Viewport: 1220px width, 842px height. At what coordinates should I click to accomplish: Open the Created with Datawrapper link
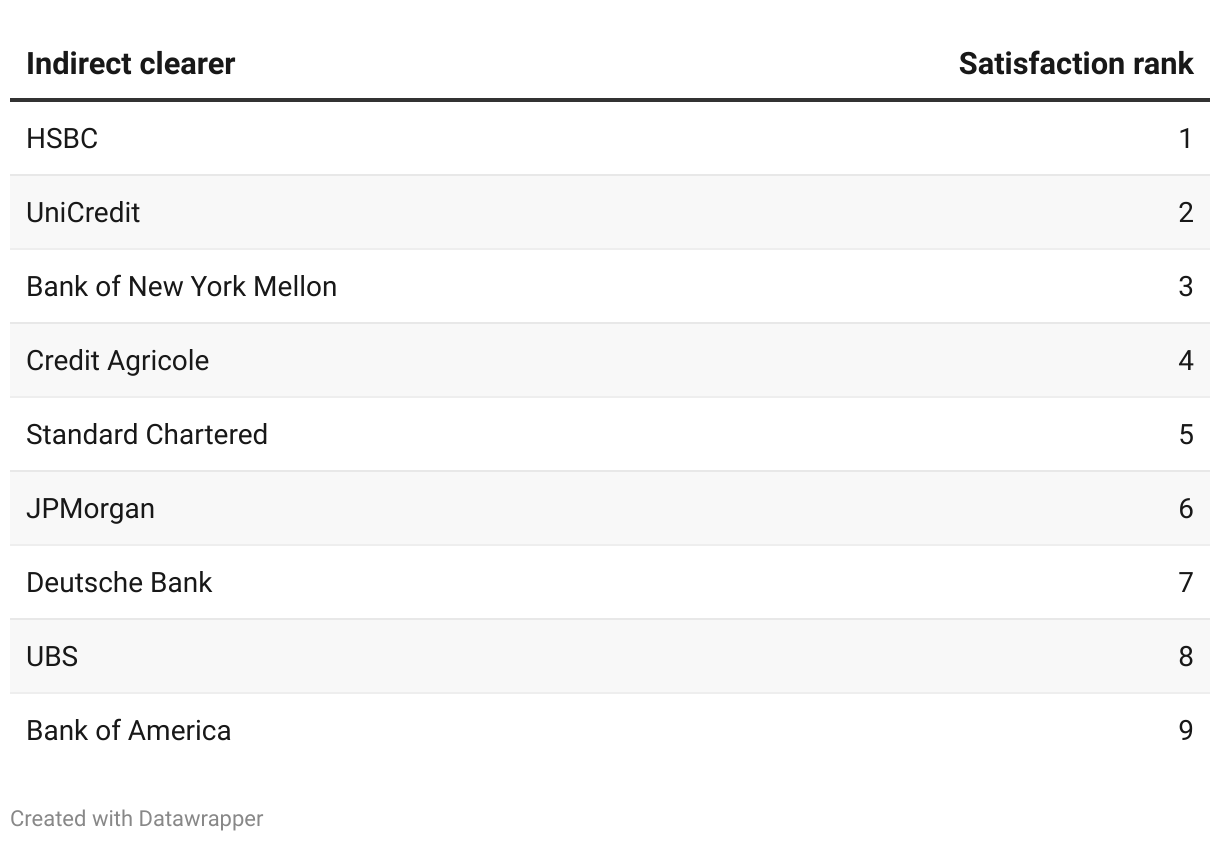click(137, 818)
